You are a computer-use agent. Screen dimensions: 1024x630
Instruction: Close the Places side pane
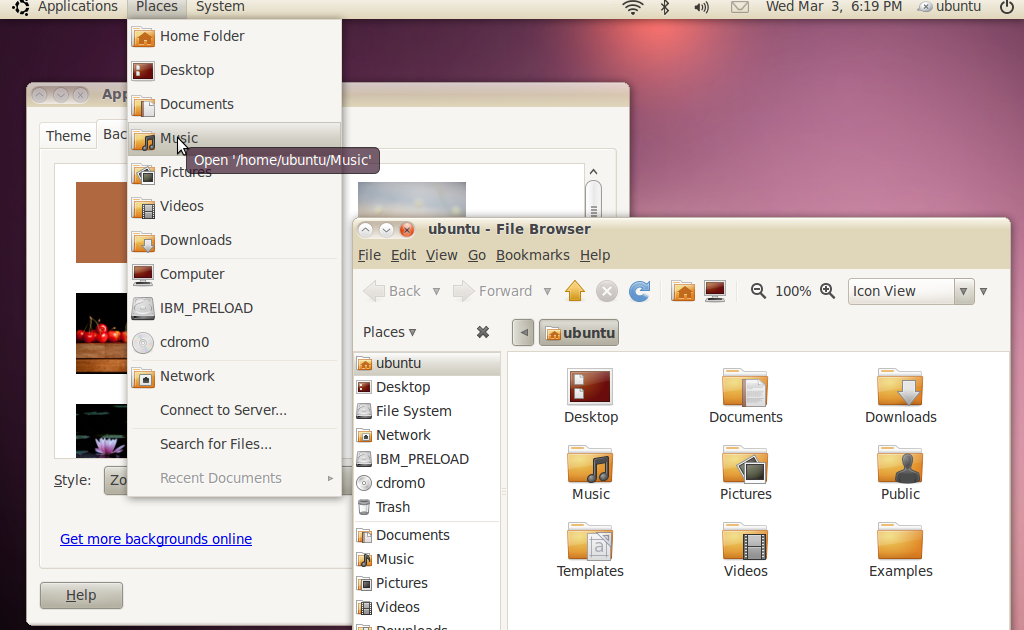[483, 332]
